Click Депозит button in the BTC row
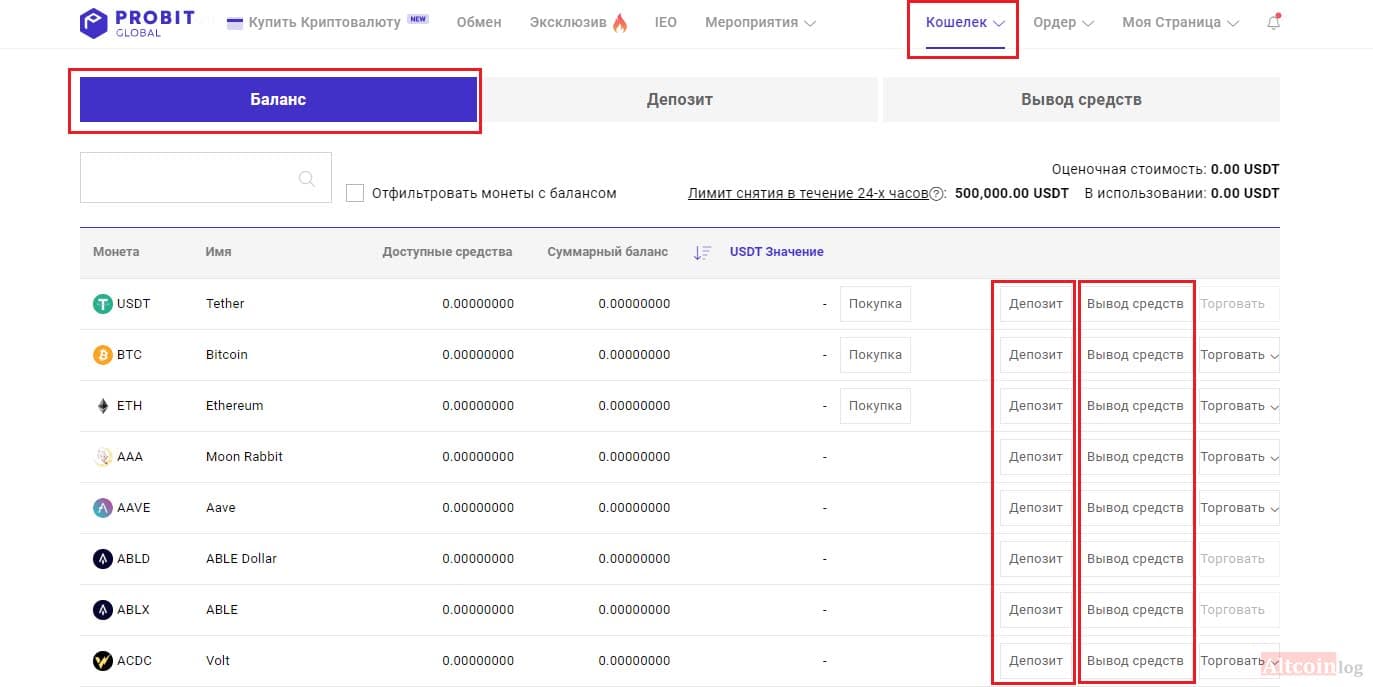Image resolution: width=1373 pixels, height=687 pixels. coord(1036,355)
